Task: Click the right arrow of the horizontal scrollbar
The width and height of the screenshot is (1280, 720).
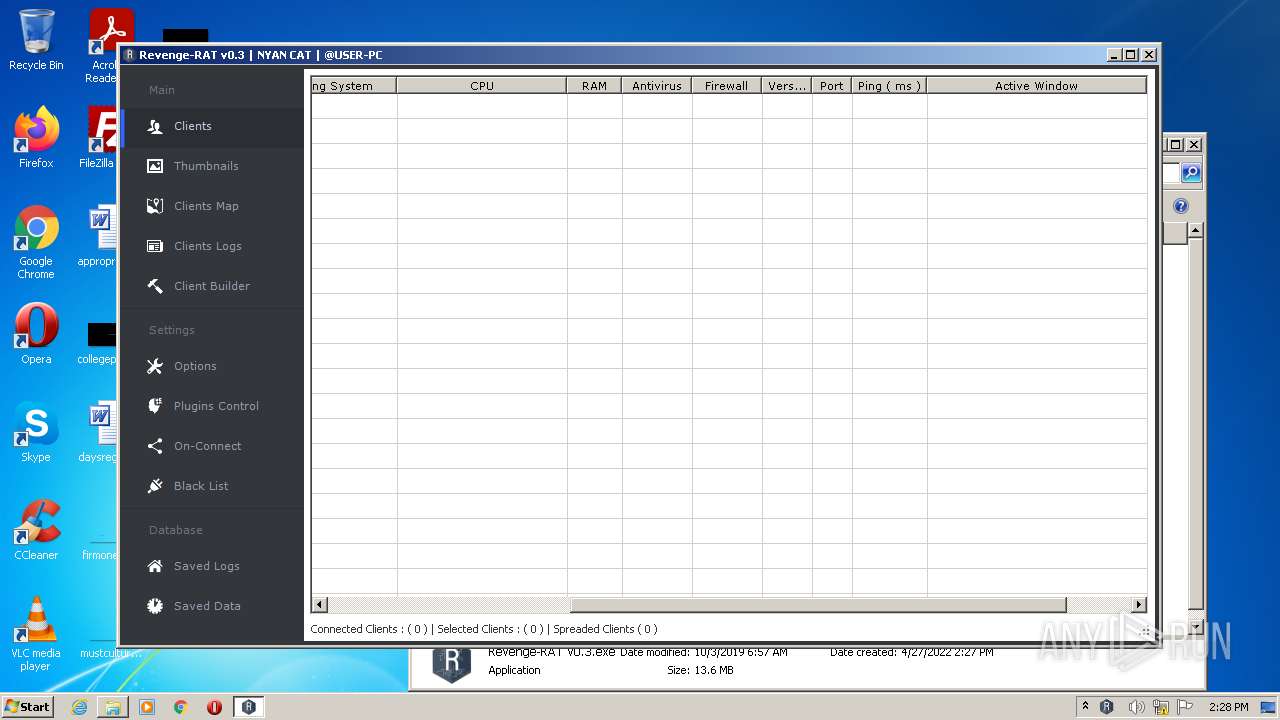Action: pos(1138,605)
